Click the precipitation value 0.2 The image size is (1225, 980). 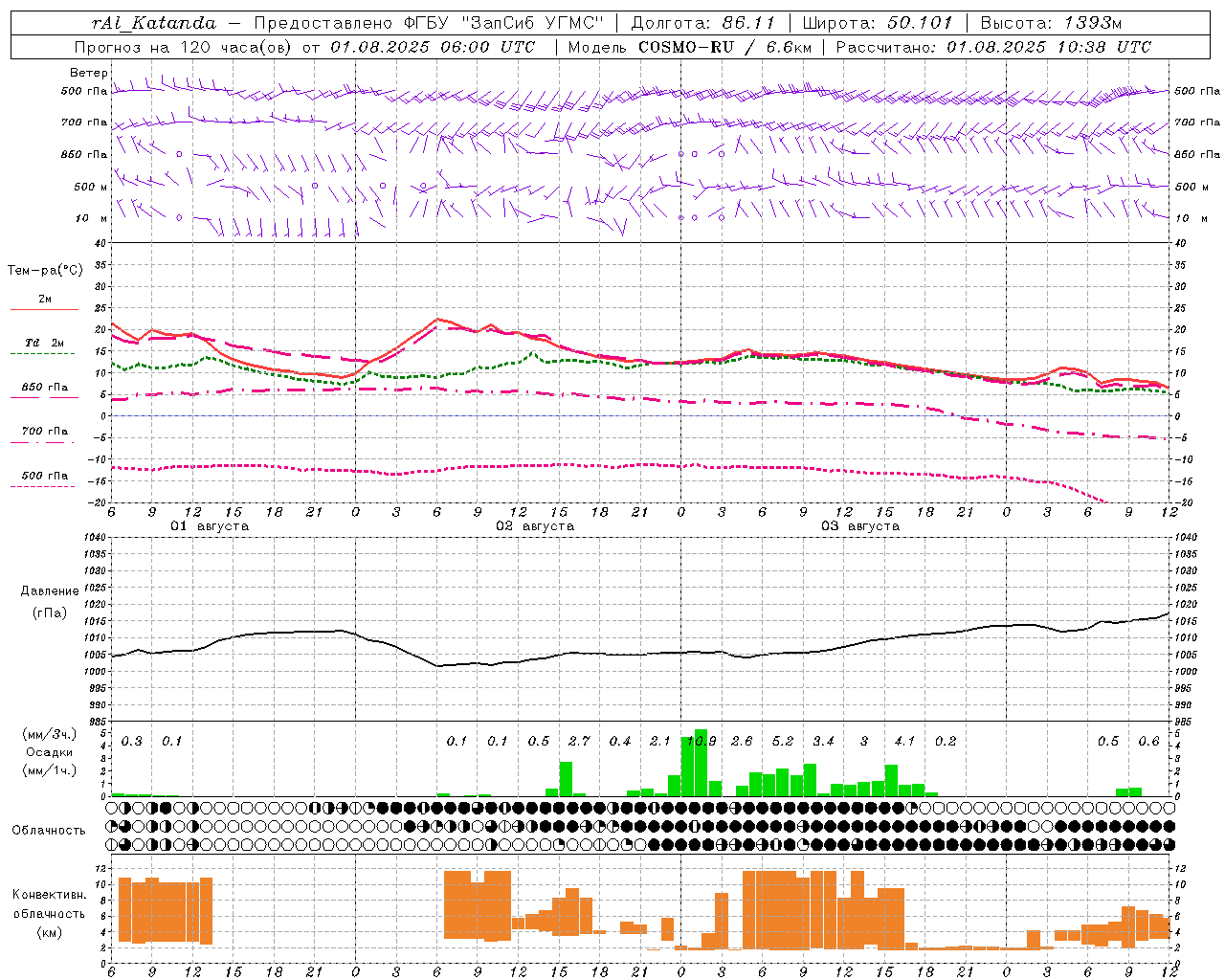point(946,741)
